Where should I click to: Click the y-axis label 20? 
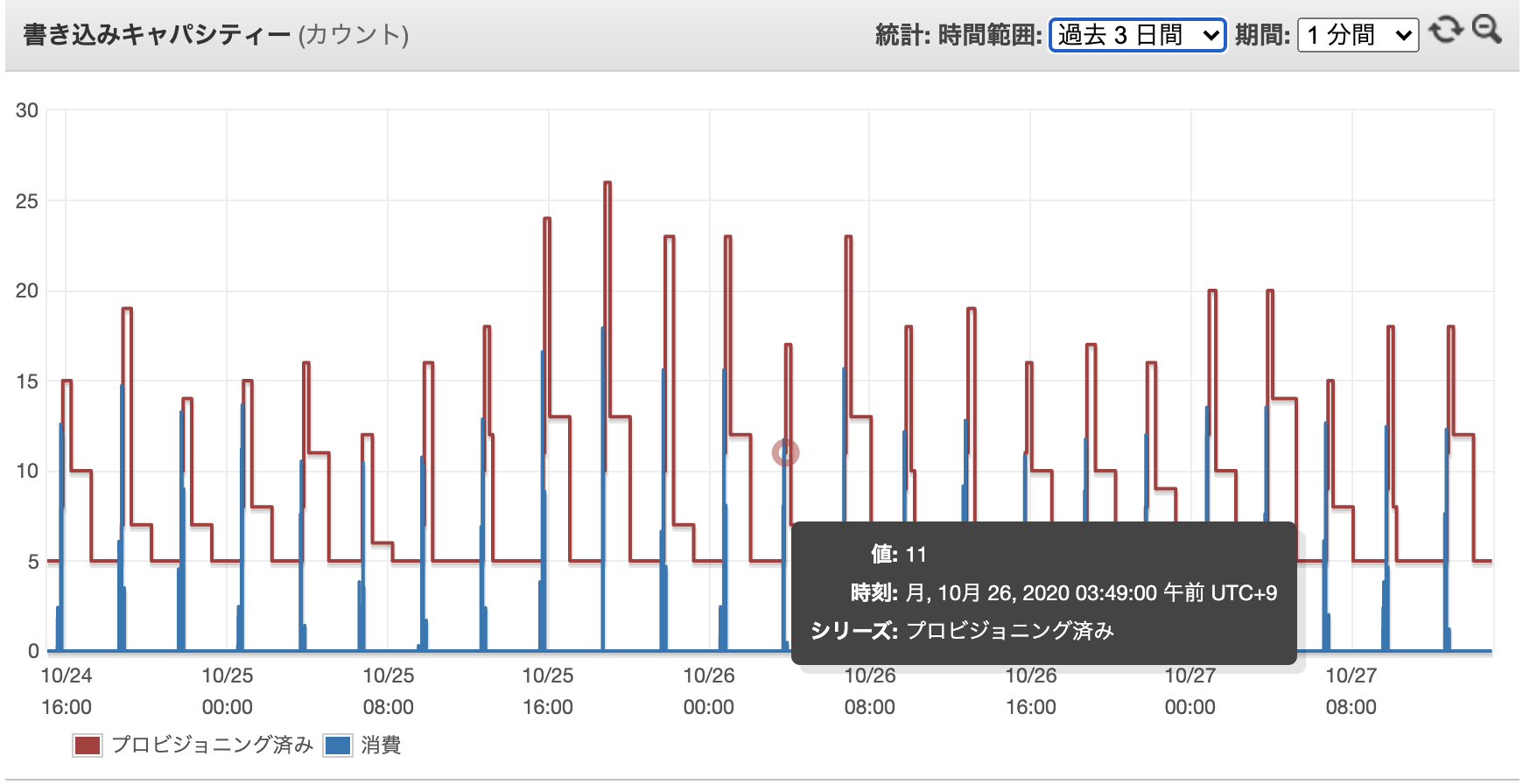(x=27, y=290)
